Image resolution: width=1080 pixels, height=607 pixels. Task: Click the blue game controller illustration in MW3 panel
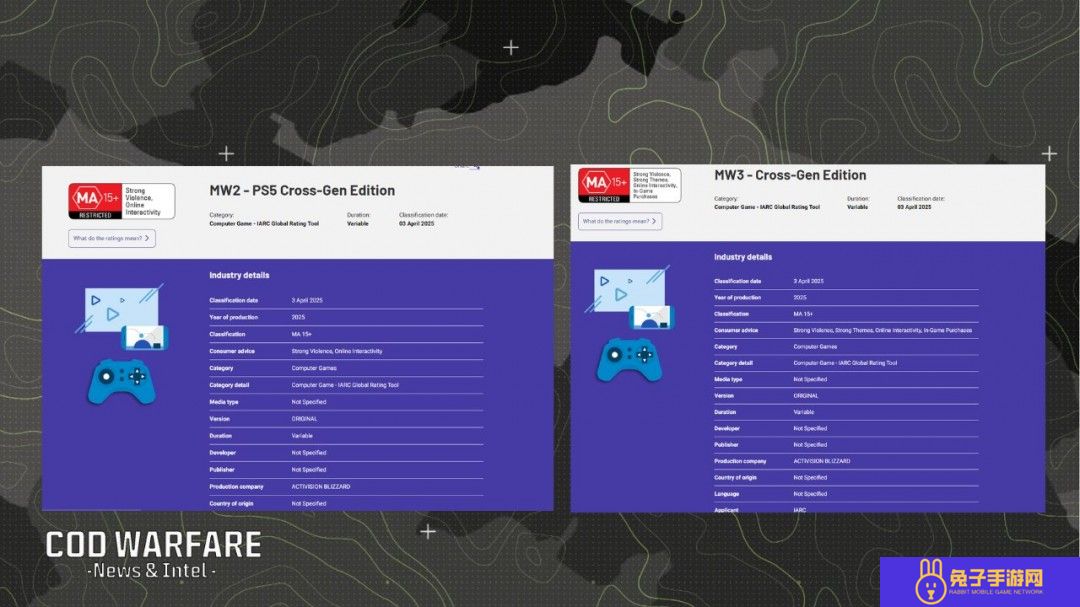click(x=629, y=359)
